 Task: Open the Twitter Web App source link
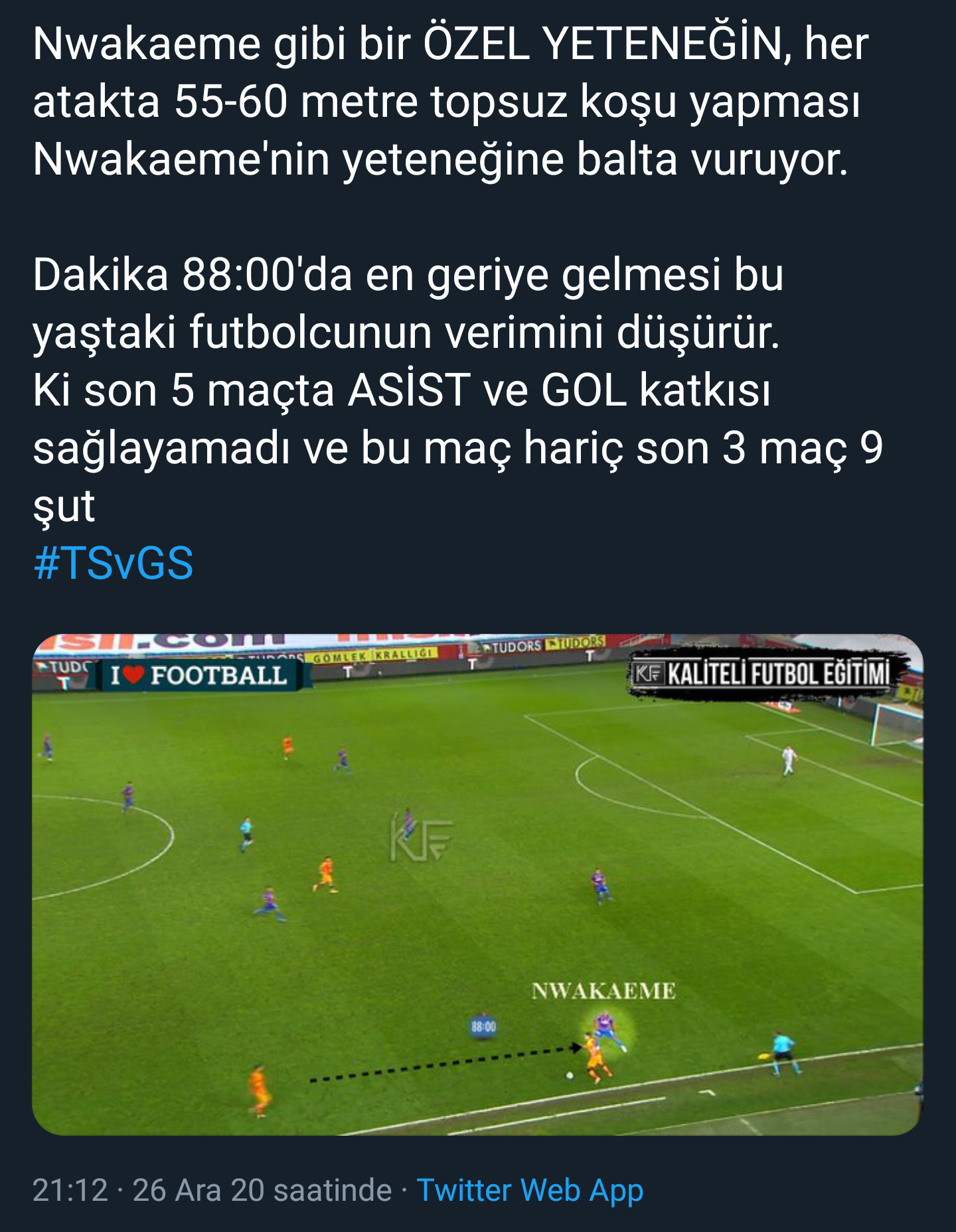[529, 1190]
